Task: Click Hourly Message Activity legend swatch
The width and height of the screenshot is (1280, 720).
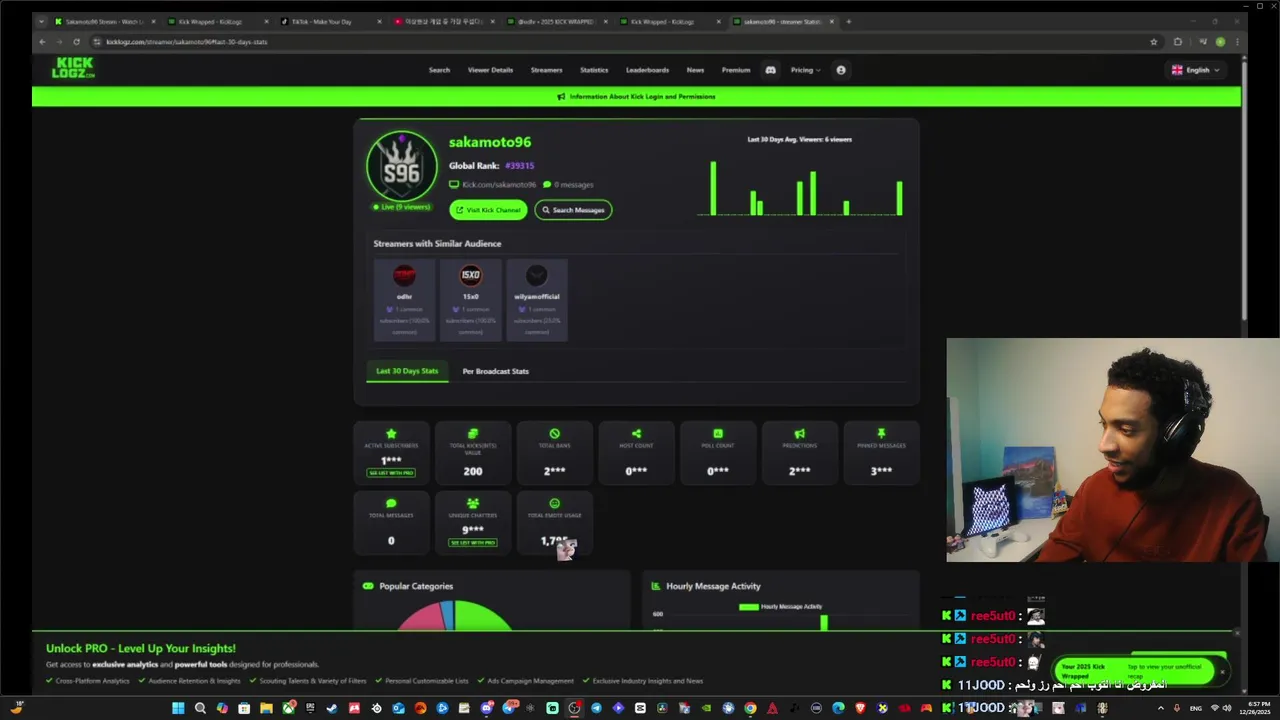Action: click(748, 607)
